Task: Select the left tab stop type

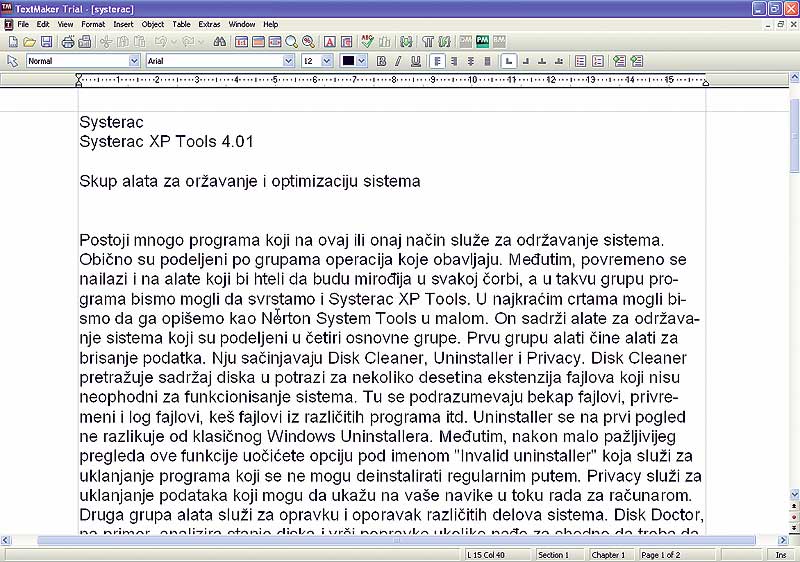Action: pyautogui.click(x=509, y=61)
